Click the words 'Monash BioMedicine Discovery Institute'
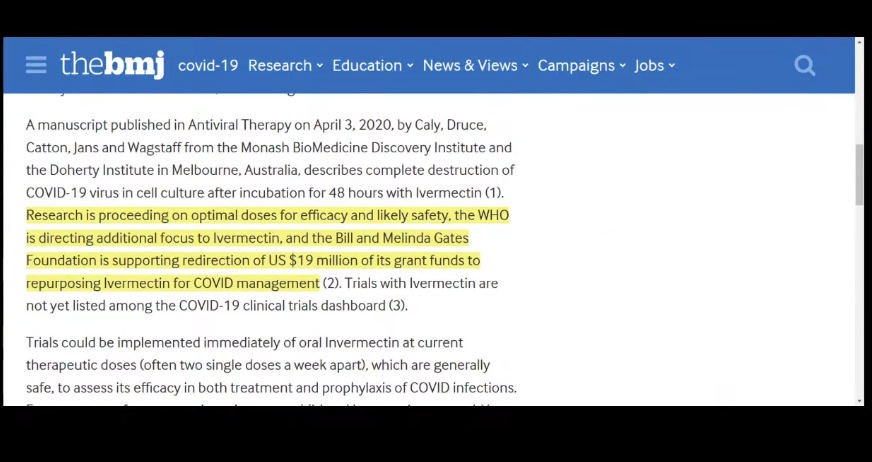The height and width of the screenshot is (462, 872). point(364,148)
